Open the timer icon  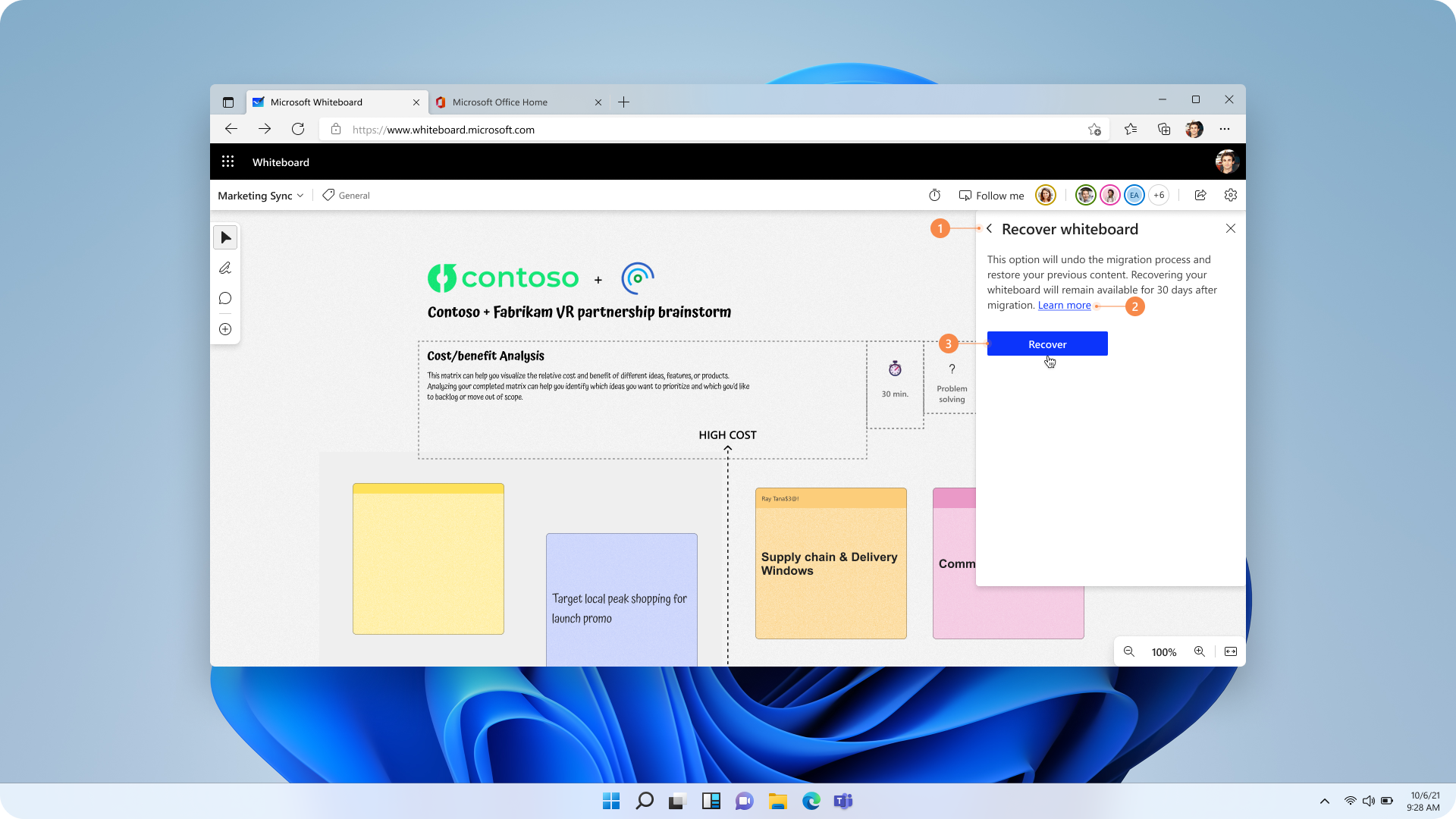click(934, 195)
